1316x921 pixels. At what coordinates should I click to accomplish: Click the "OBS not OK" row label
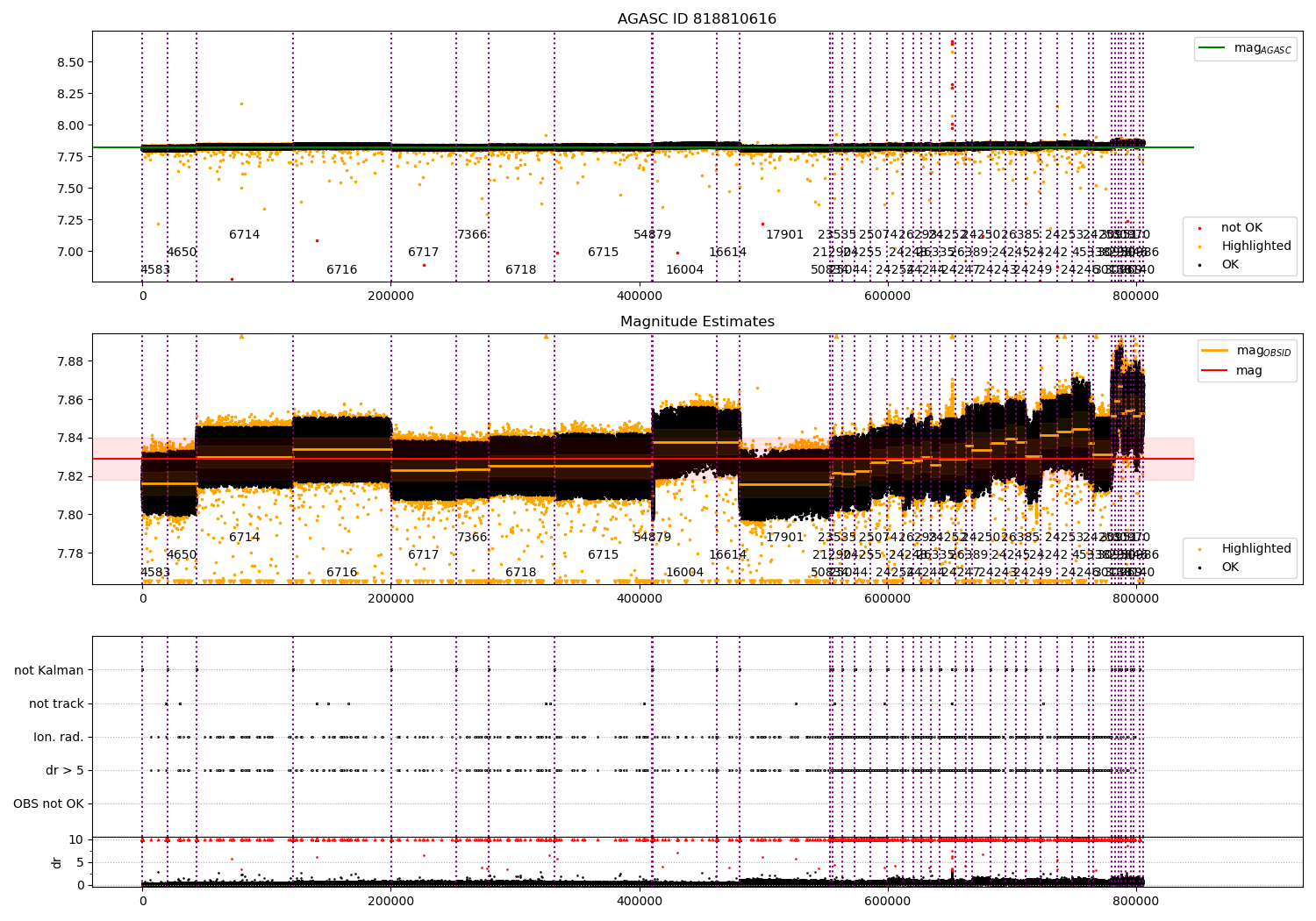[x=48, y=804]
